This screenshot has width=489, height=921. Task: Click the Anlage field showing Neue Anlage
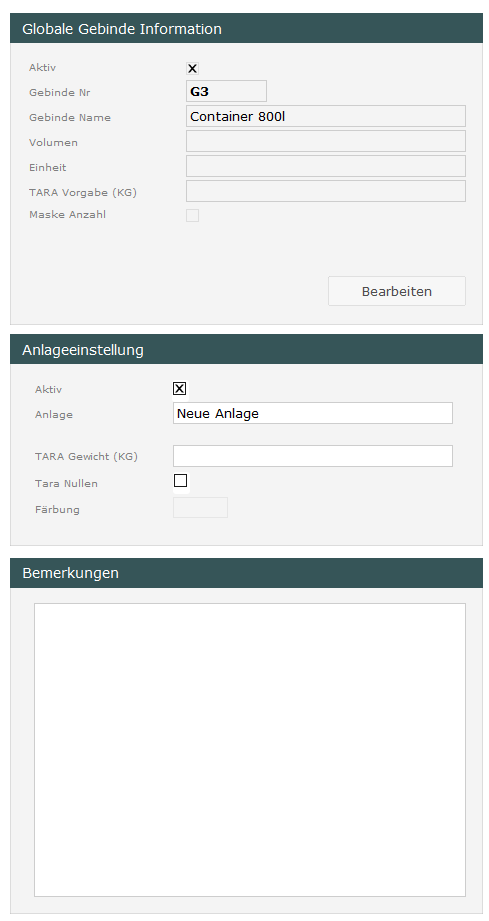pyautogui.click(x=313, y=413)
